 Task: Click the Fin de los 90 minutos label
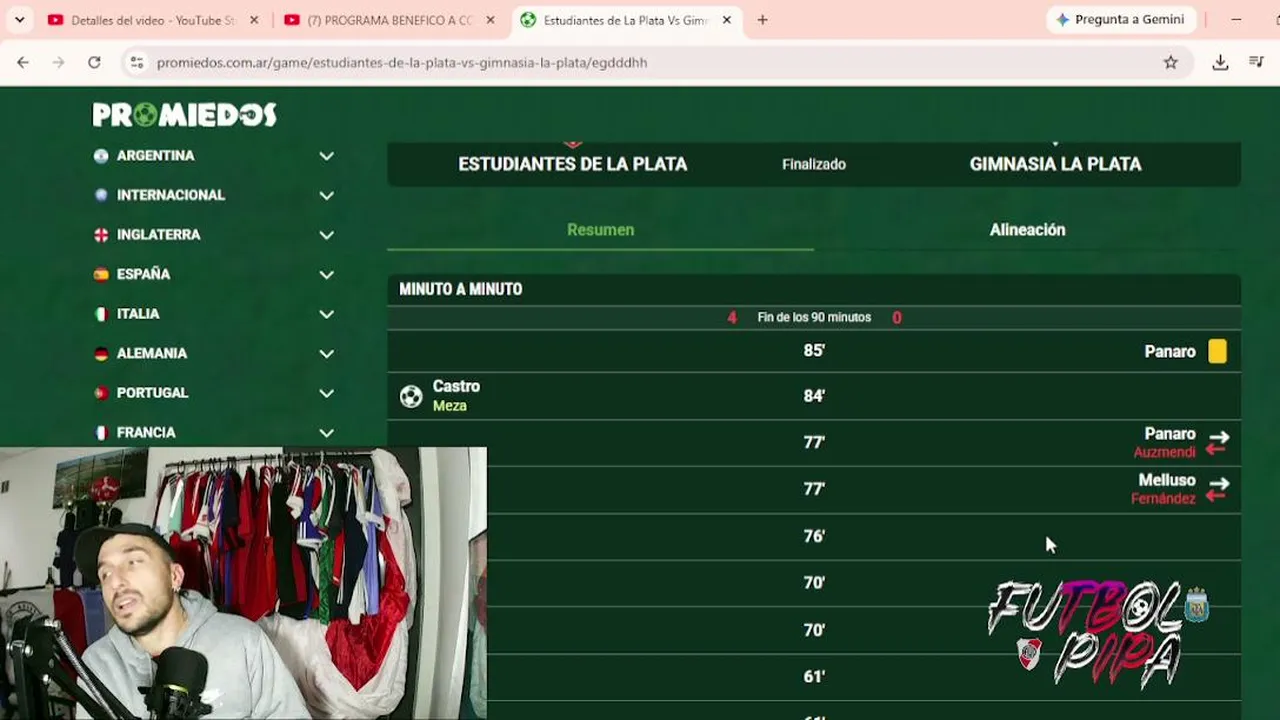814,317
